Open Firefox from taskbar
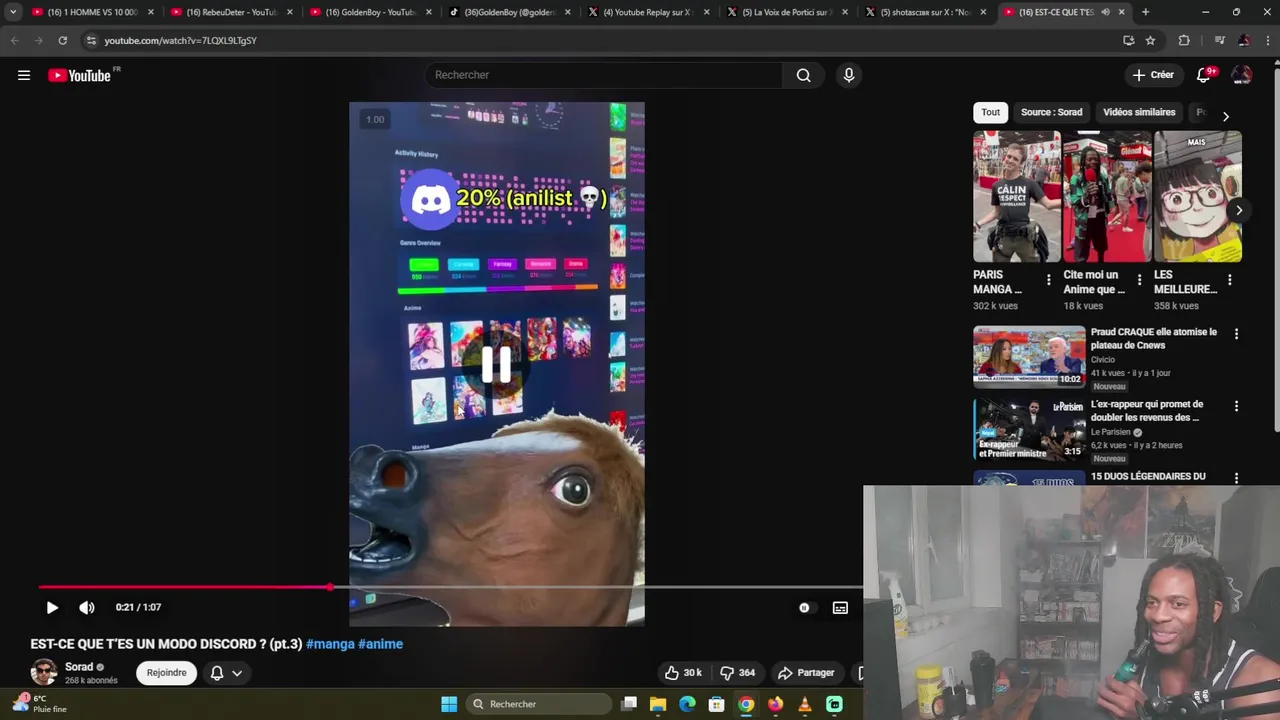1280x720 pixels. 775,704
